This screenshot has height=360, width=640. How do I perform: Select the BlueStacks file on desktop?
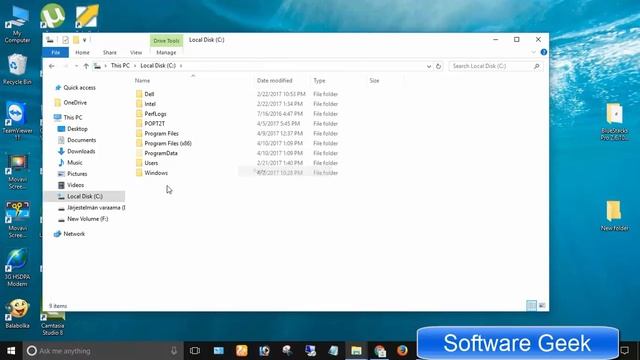[614, 122]
